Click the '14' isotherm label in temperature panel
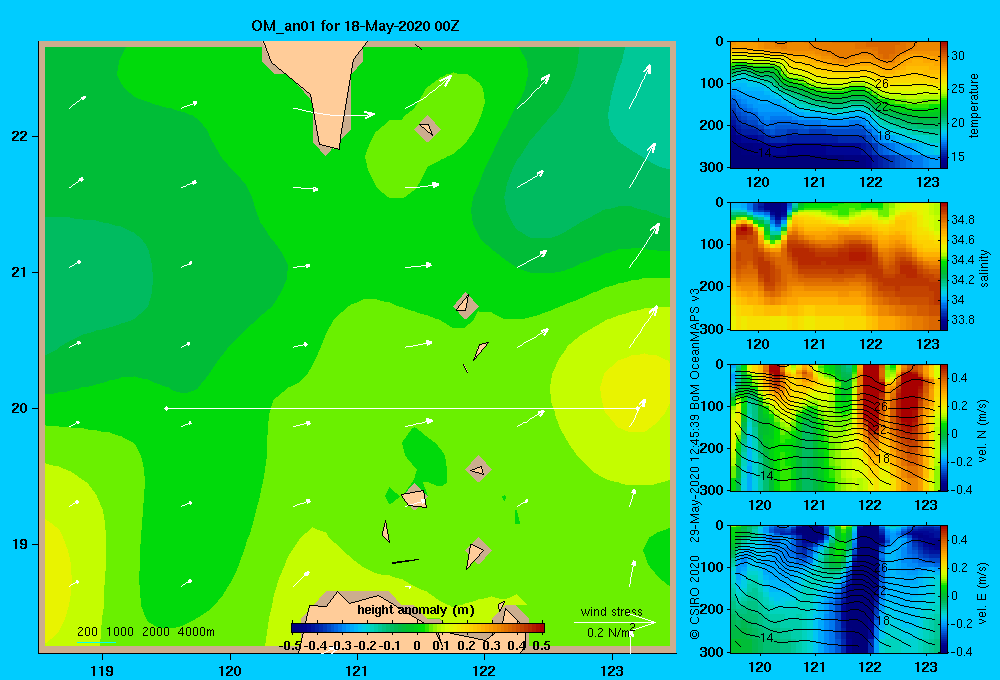The height and width of the screenshot is (680, 1000). [x=765, y=152]
